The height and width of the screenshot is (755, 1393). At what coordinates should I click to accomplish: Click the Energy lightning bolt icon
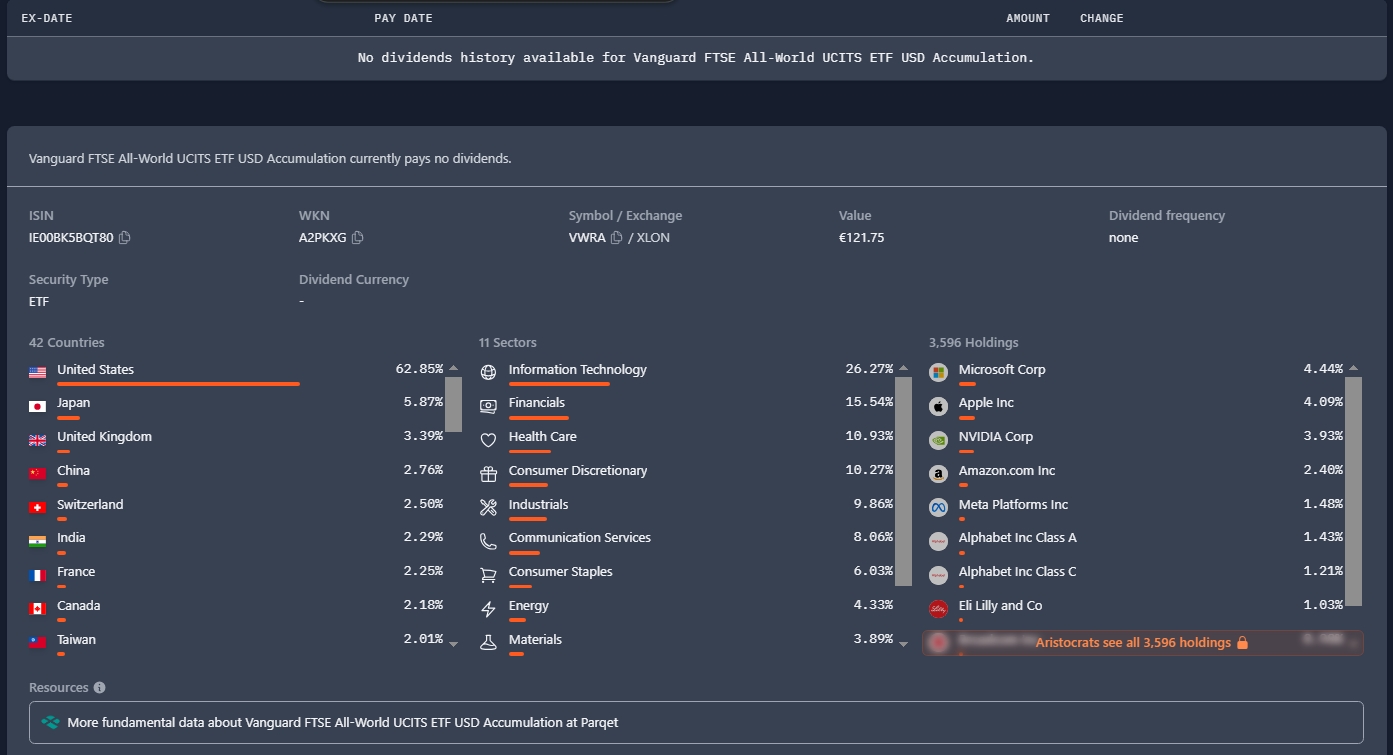point(488,609)
